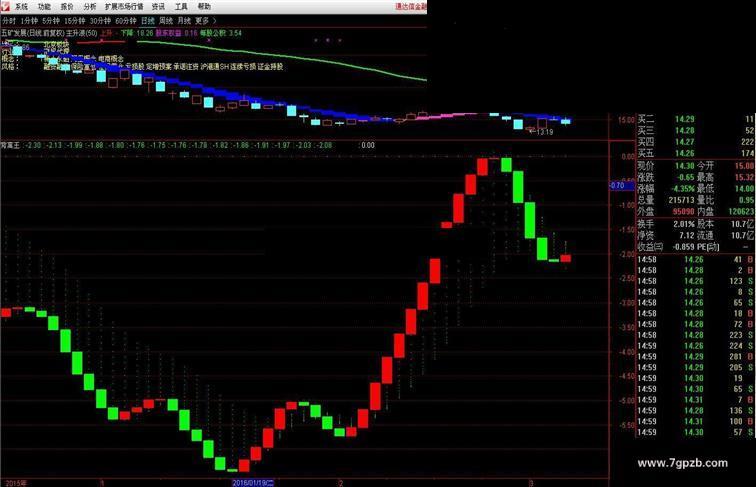Click the 量比 value 0.95
The height and width of the screenshot is (487, 756).
tap(746, 200)
